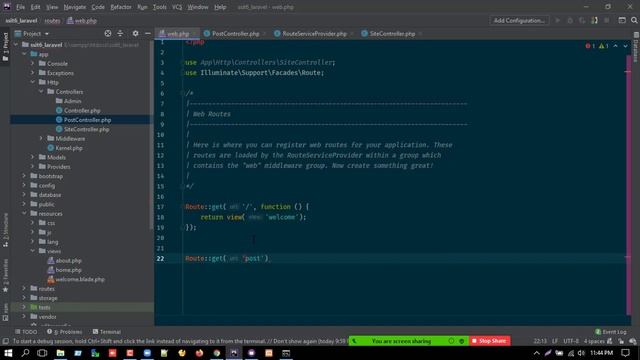This screenshot has width=640, height=360.
Task: Click Stop Share button
Action: click(489, 341)
